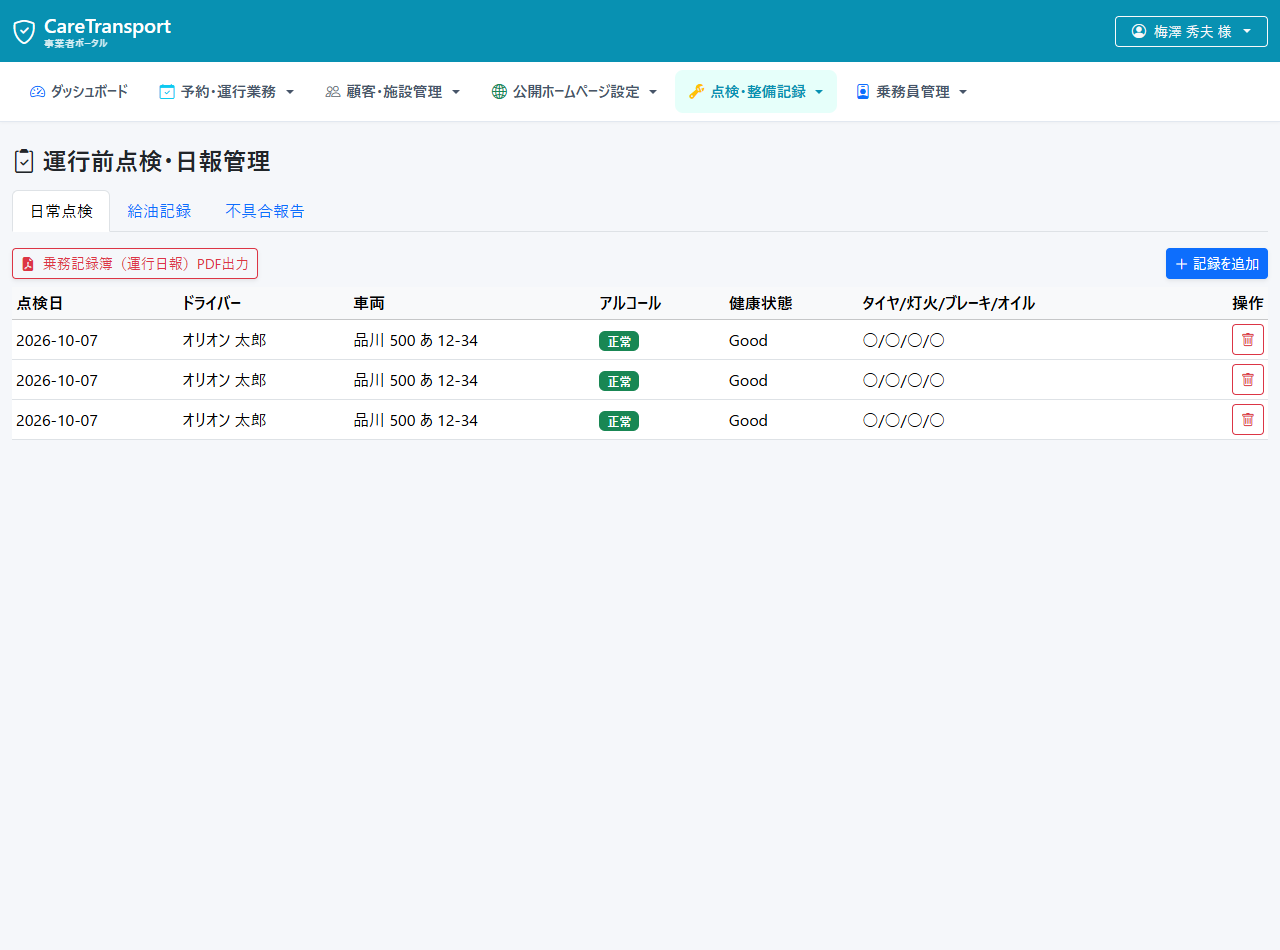Screen dimensions: 1280x950
Task: Click the Good health status in the second row
Action: point(748,380)
